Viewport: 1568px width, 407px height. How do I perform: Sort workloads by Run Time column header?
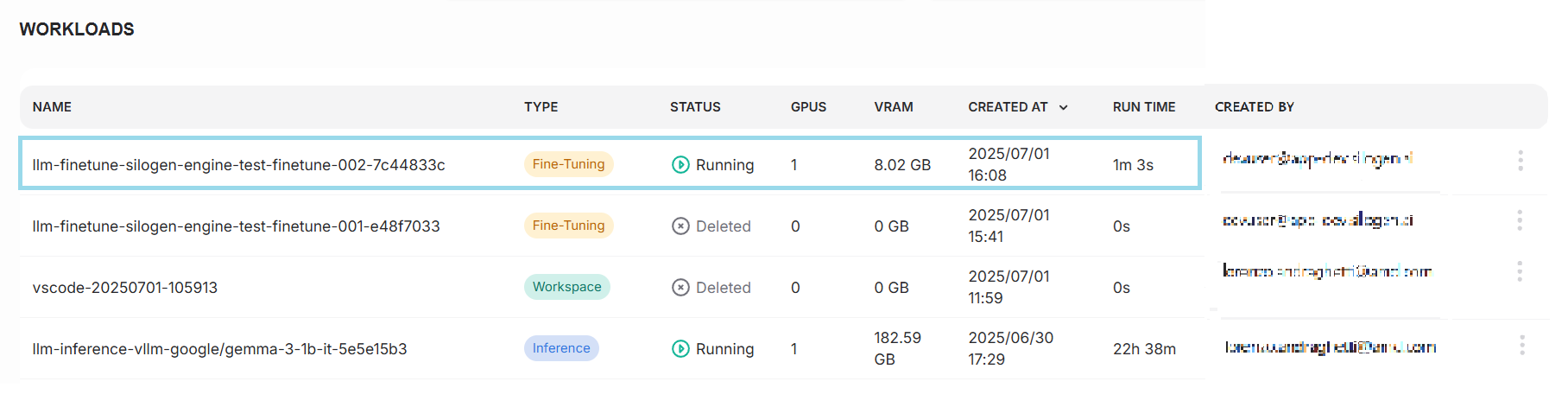1143,107
